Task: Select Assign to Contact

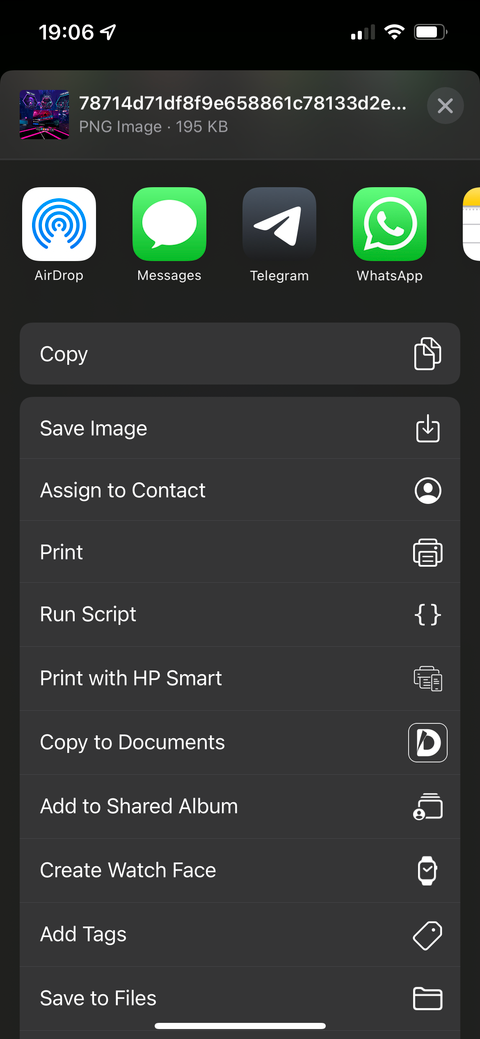Action: (240, 490)
